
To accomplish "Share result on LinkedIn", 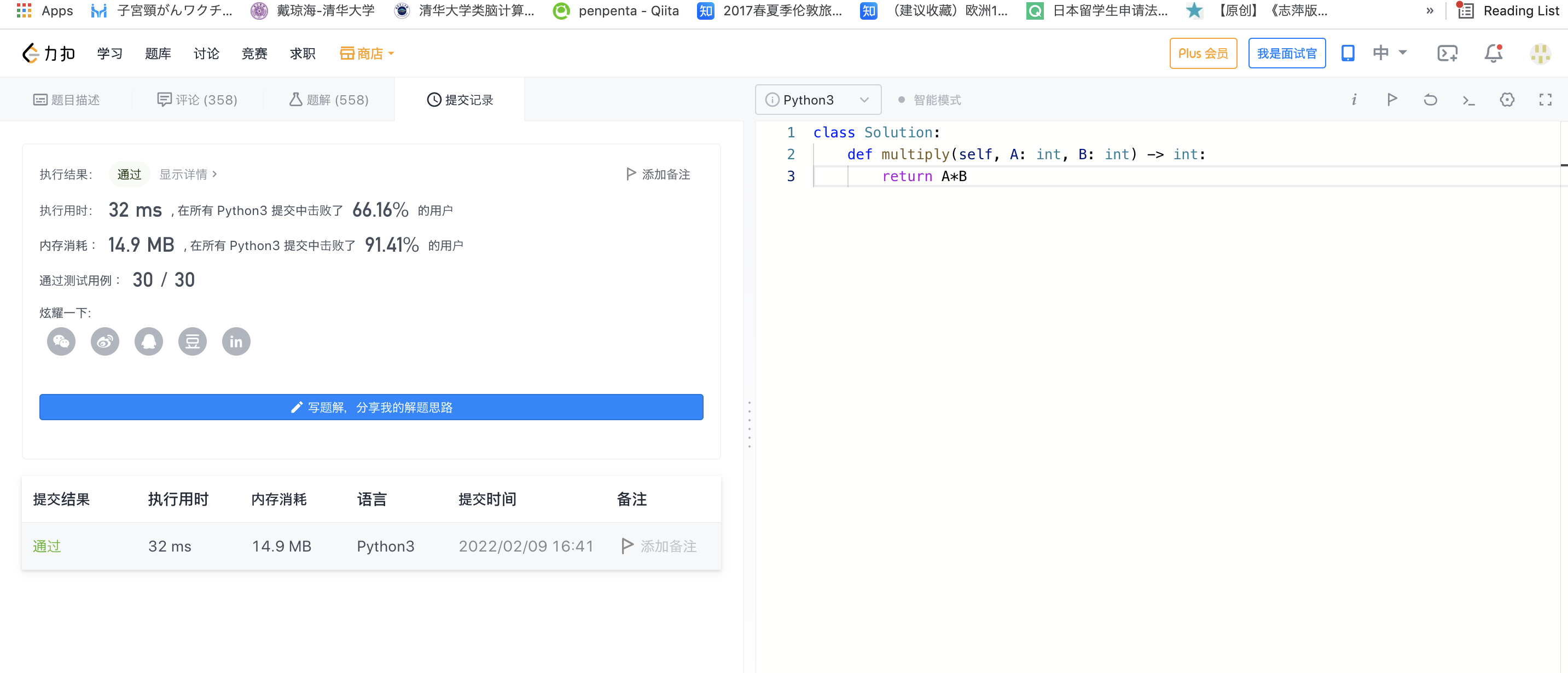I will (x=236, y=341).
